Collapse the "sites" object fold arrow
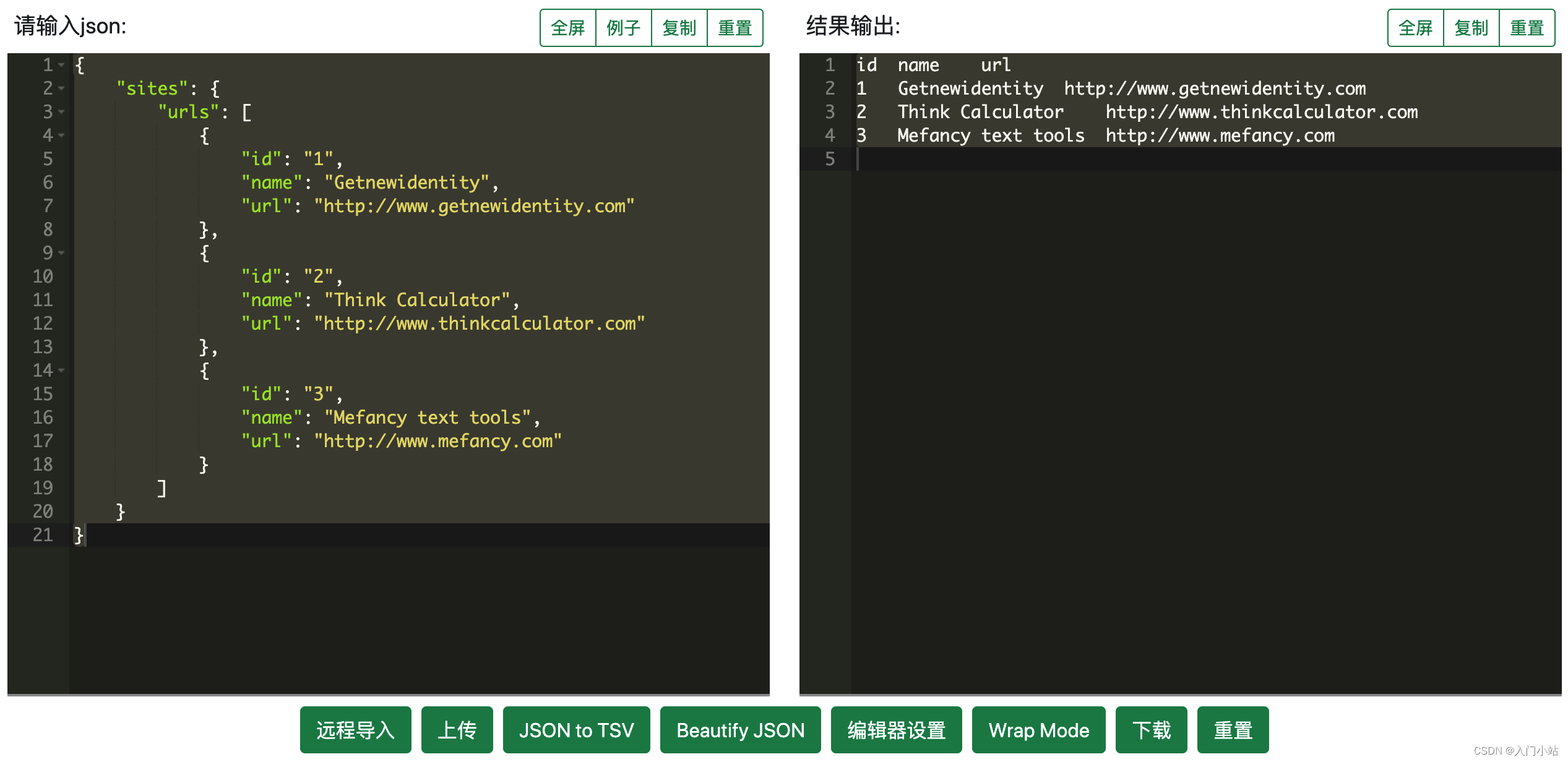 tap(61, 88)
